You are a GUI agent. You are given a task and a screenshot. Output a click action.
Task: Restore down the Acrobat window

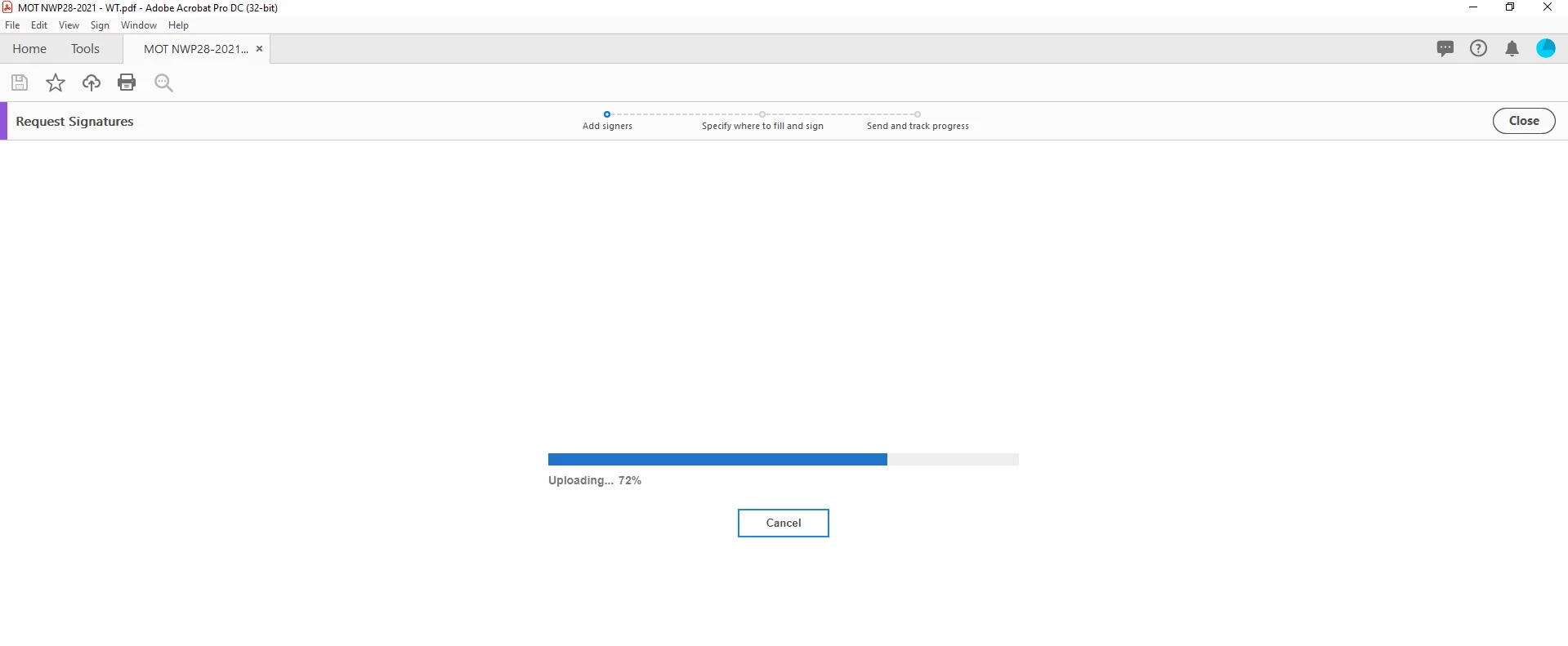[x=1510, y=7]
